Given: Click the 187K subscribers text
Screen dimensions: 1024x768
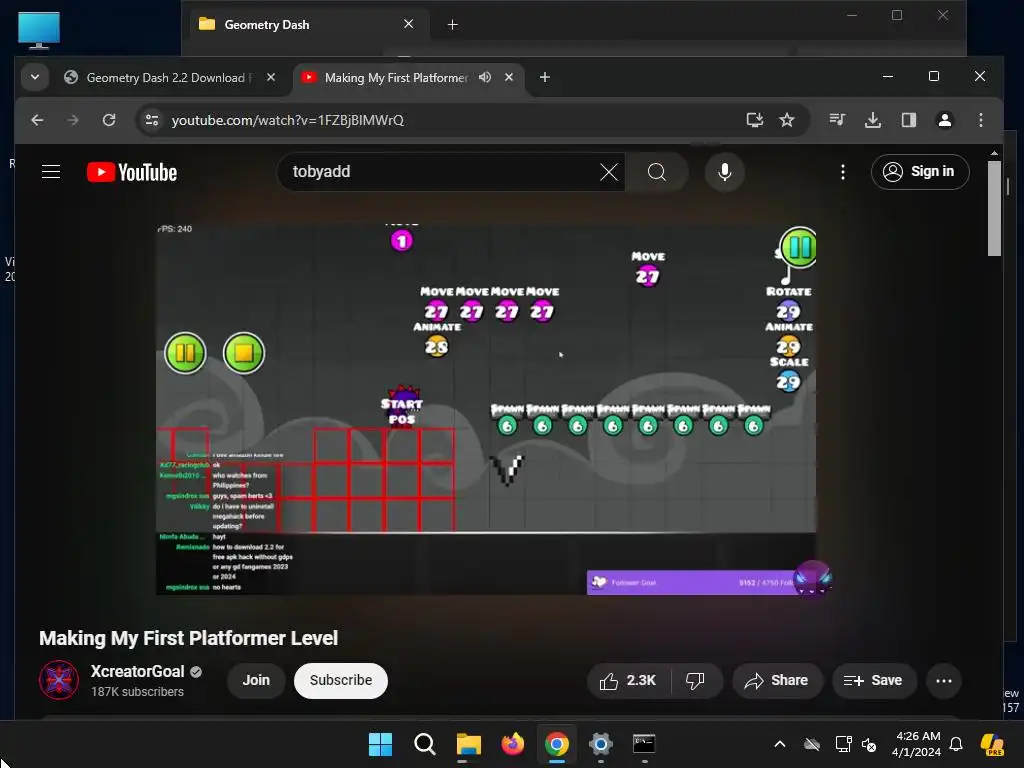Looking at the screenshot, I should [x=138, y=692].
